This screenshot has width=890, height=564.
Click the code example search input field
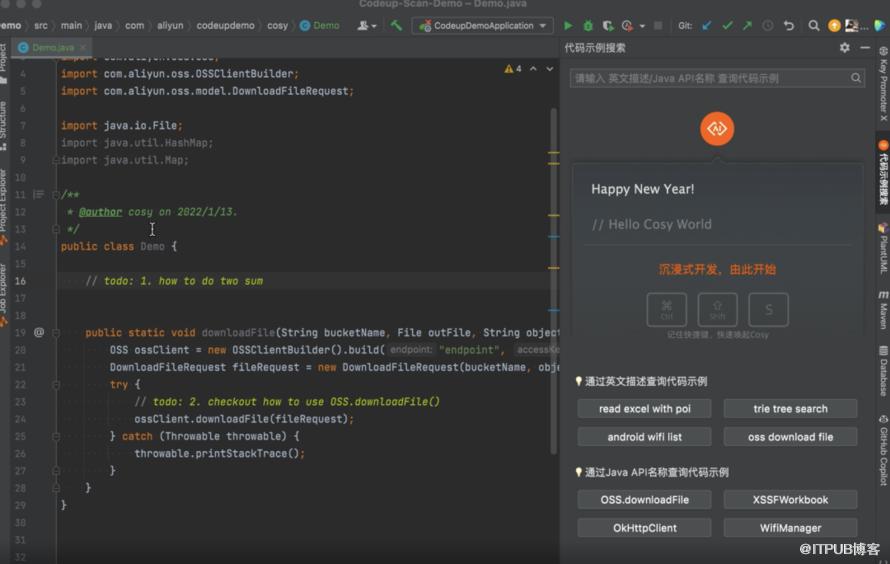pyautogui.click(x=710, y=78)
